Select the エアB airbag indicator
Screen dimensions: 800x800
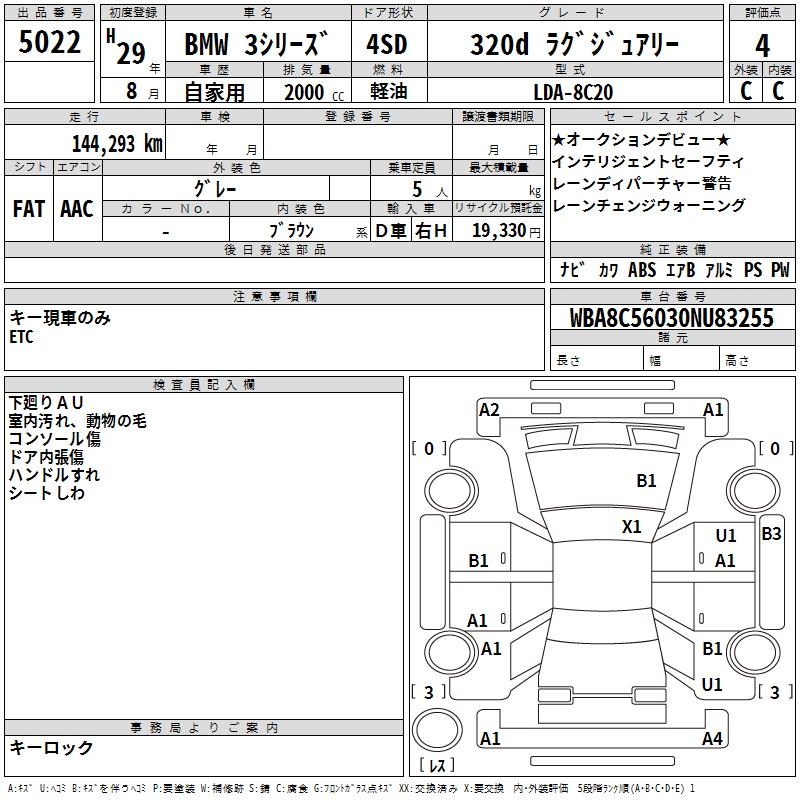coord(679,270)
